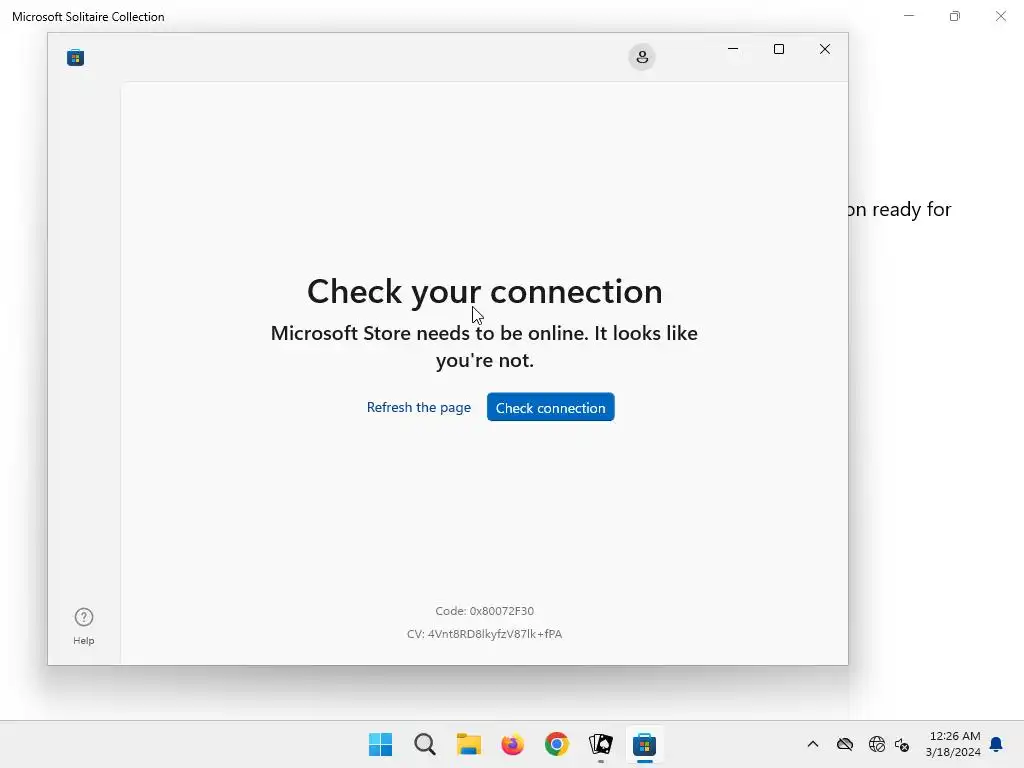Image resolution: width=1024 pixels, height=768 pixels.
Task: Click the Microsoft Solitaire Collection window title
Action: point(88,16)
